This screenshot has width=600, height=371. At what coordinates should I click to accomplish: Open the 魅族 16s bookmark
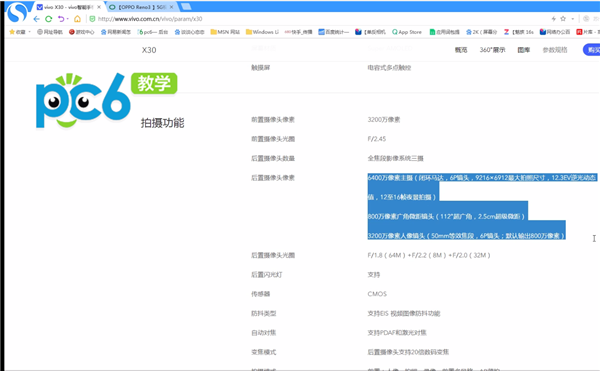[x=518, y=32]
